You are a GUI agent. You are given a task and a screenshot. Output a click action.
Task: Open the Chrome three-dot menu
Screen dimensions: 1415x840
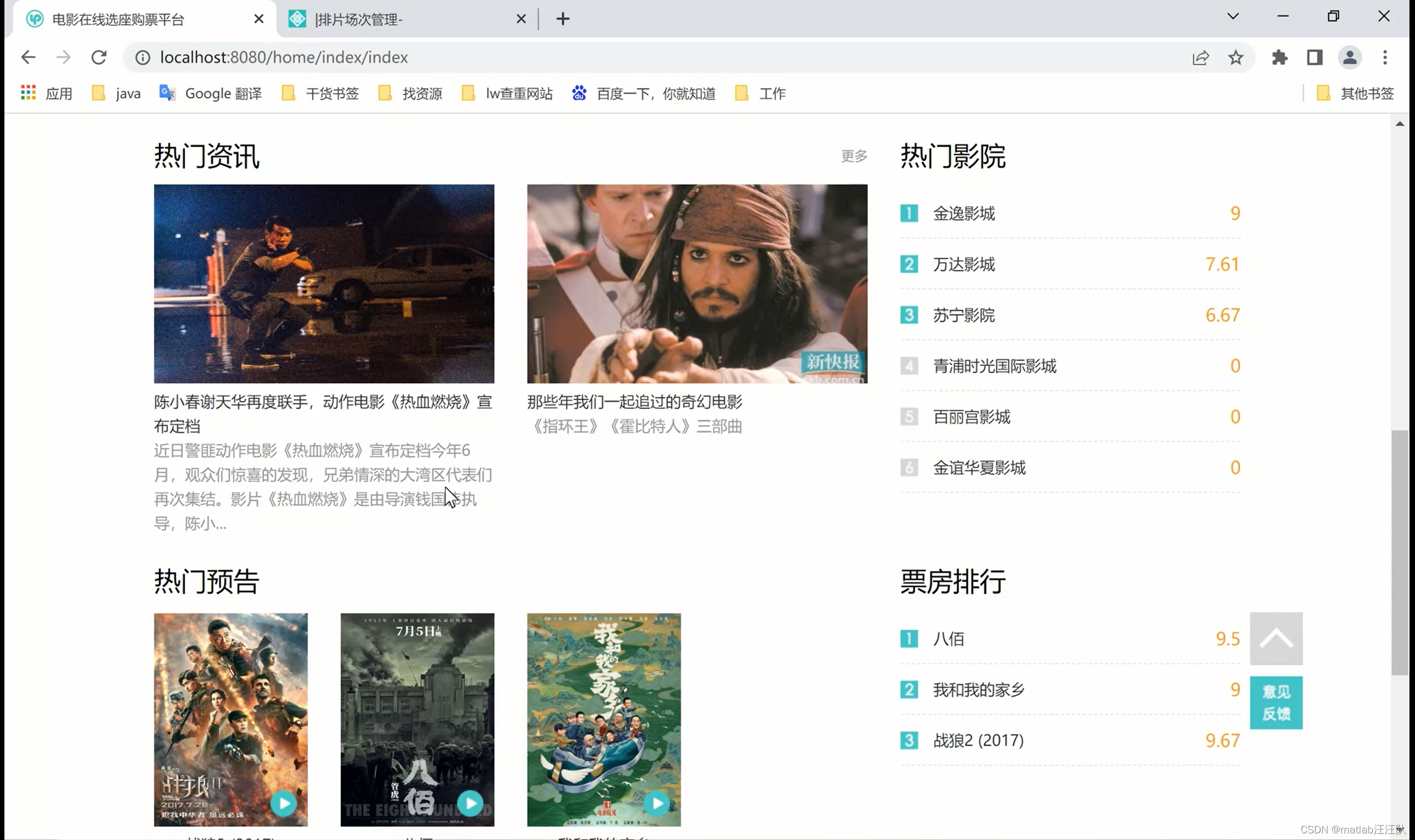tap(1385, 57)
